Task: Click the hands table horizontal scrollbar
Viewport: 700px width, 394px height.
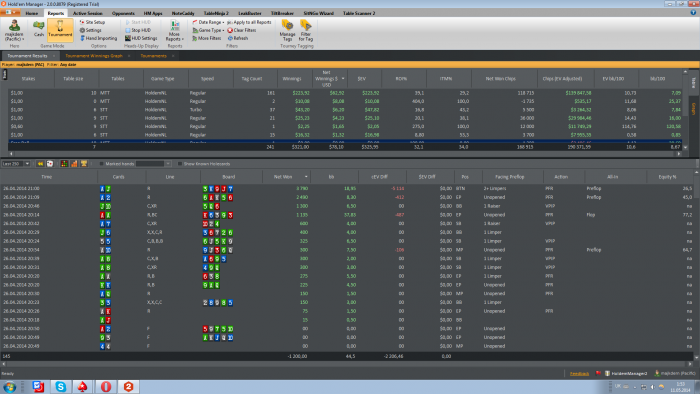Action: click(346, 364)
